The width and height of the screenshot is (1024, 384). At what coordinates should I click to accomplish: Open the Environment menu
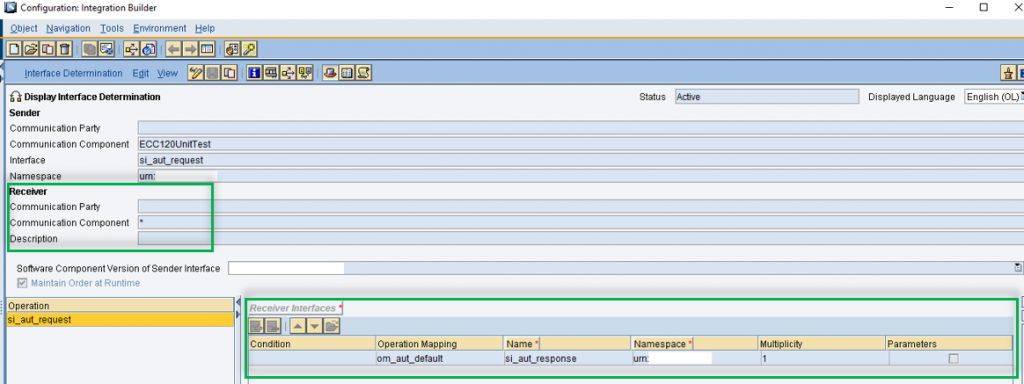[x=160, y=28]
